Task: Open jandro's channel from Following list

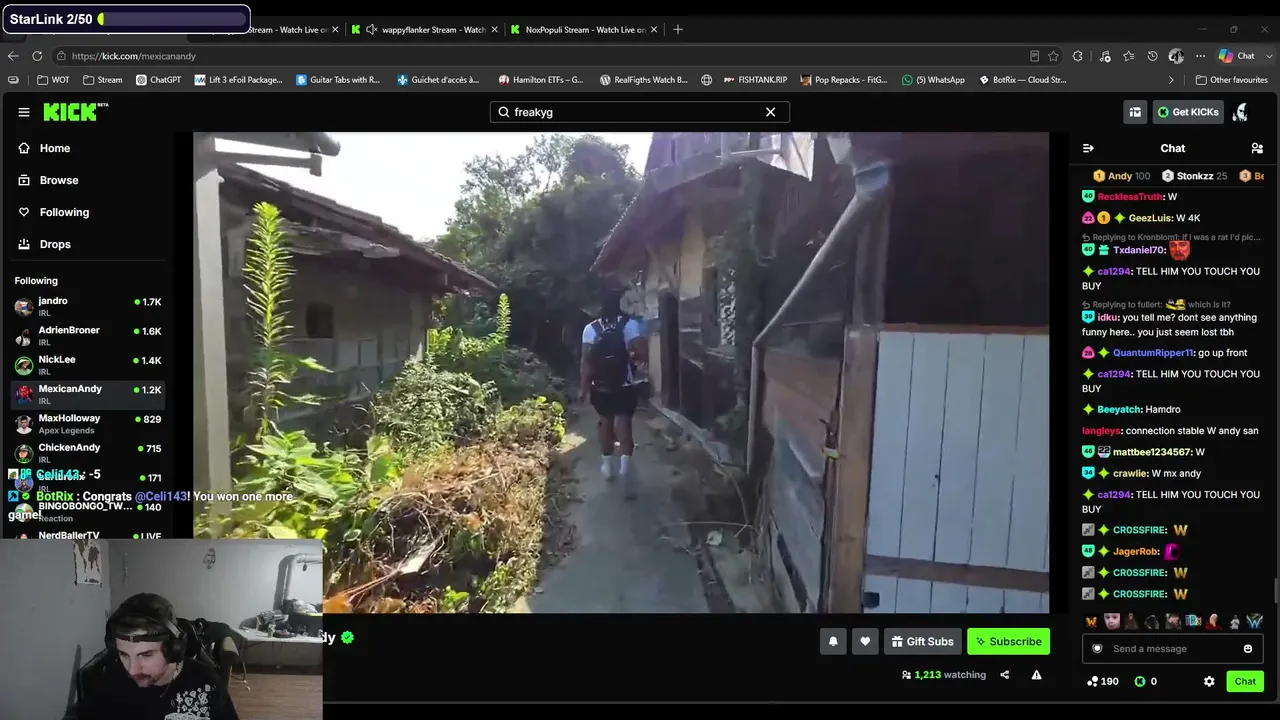Action: (x=87, y=307)
